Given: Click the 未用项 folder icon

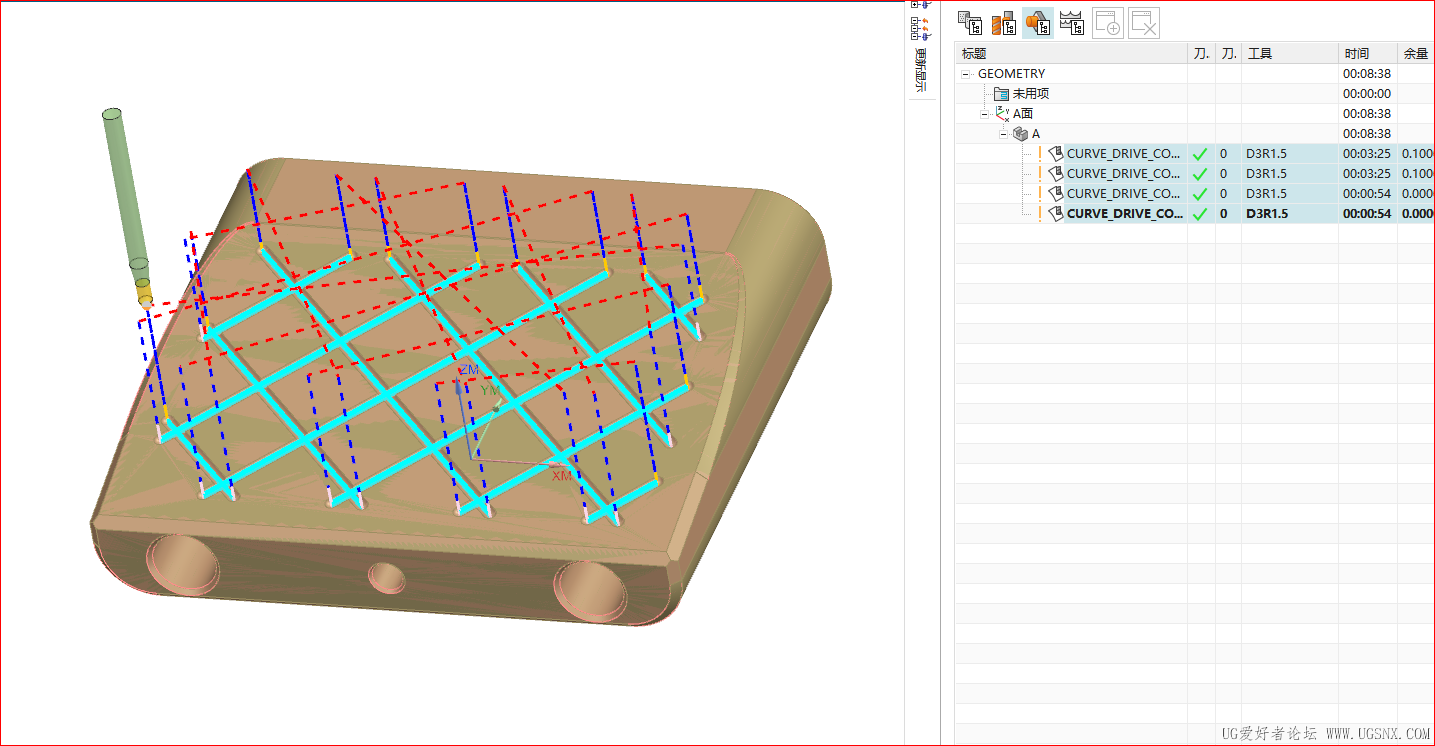Looking at the screenshot, I should [x=1001, y=93].
